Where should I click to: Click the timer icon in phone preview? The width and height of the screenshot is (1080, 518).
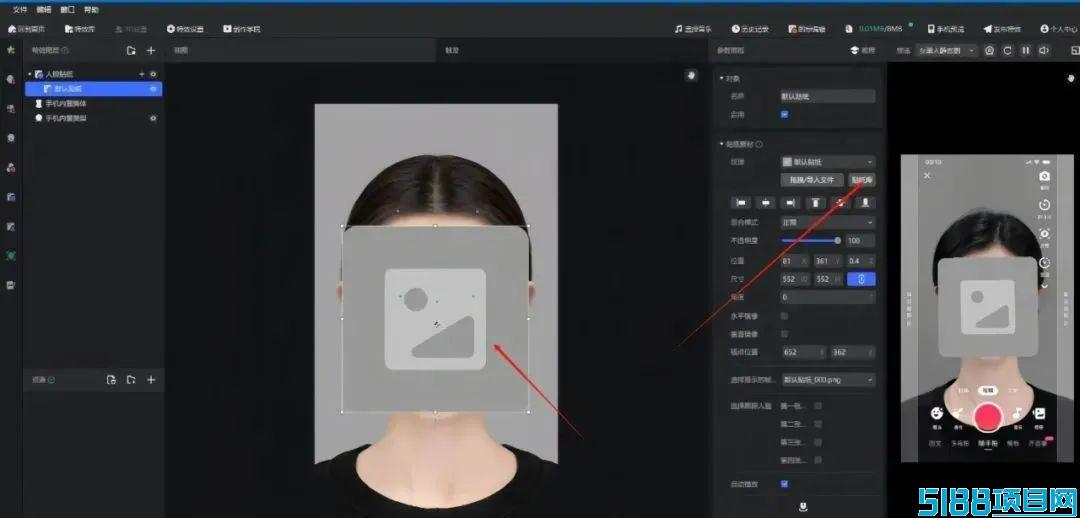coord(1044,205)
